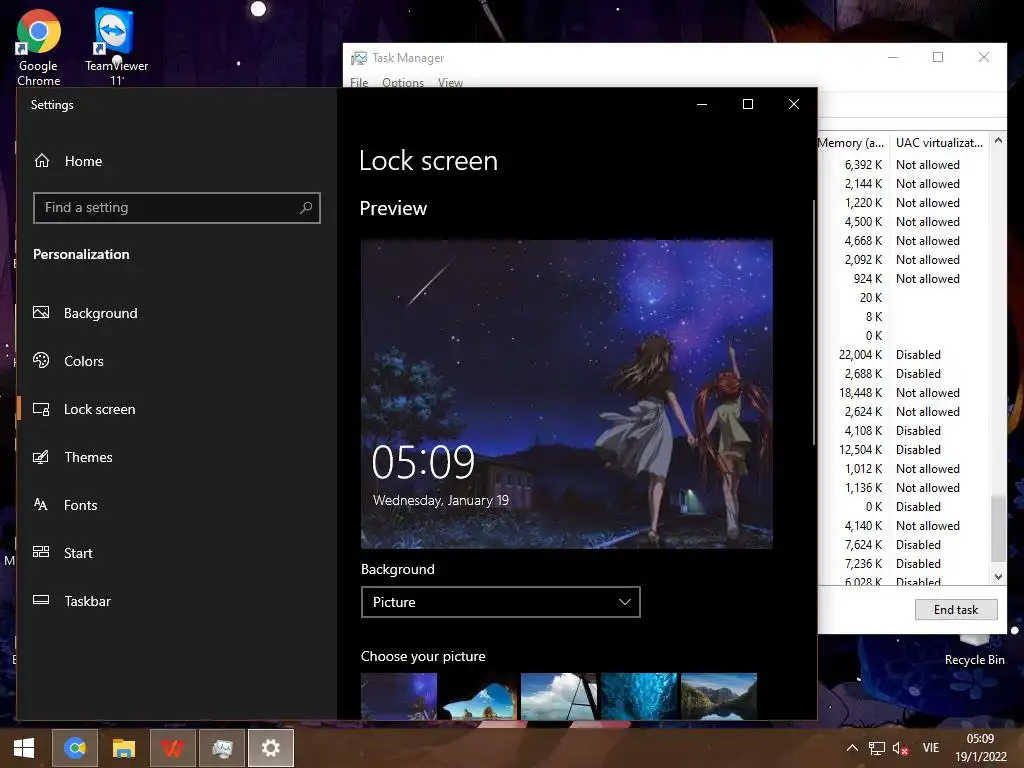Viewport: 1024px width, 768px height.
Task: Click the Task Manager title bar icon
Action: 359,58
